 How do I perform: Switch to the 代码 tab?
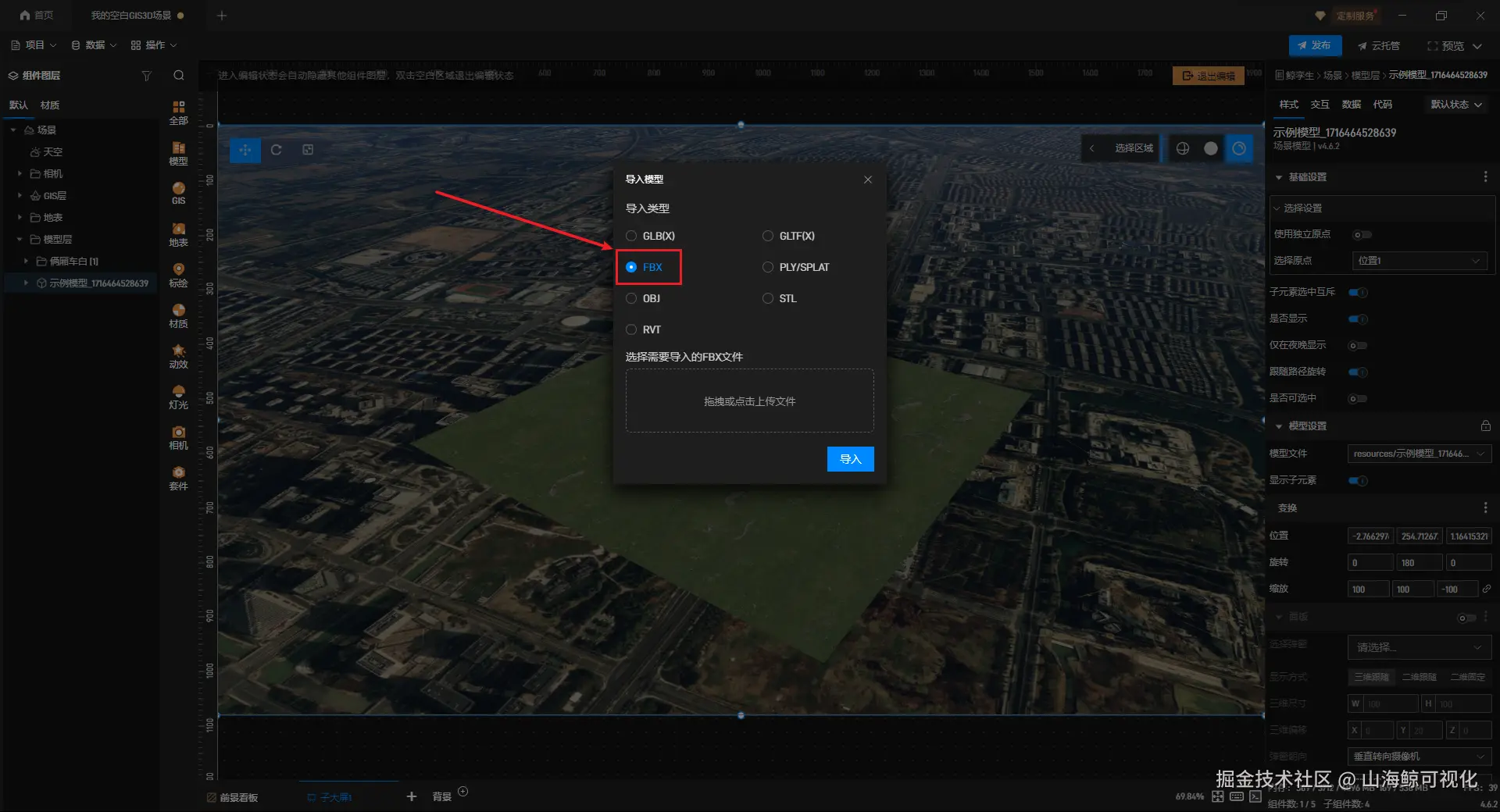pyautogui.click(x=1383, y=105)
